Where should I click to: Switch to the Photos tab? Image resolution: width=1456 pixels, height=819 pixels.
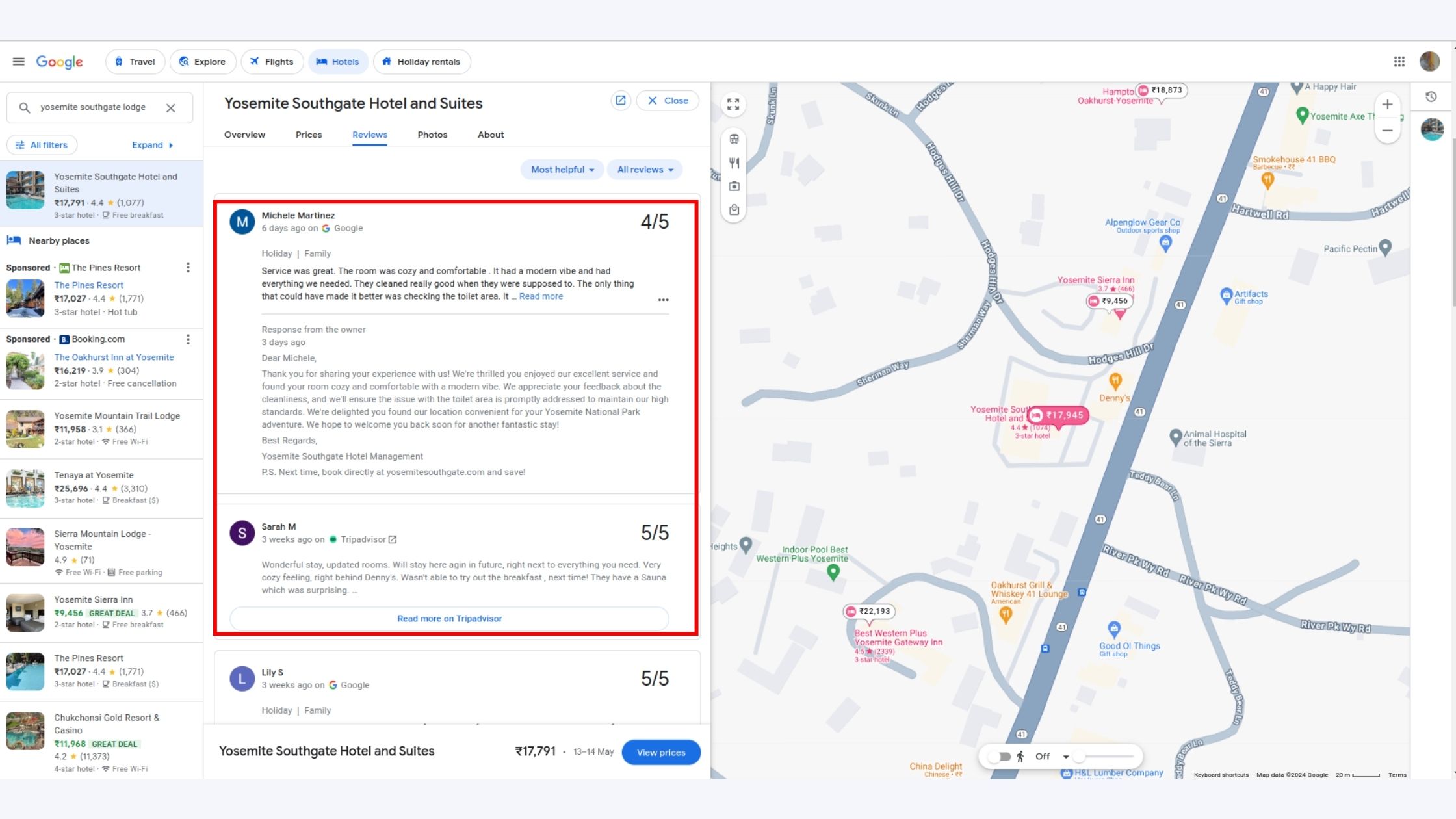(x=432, y=135)
